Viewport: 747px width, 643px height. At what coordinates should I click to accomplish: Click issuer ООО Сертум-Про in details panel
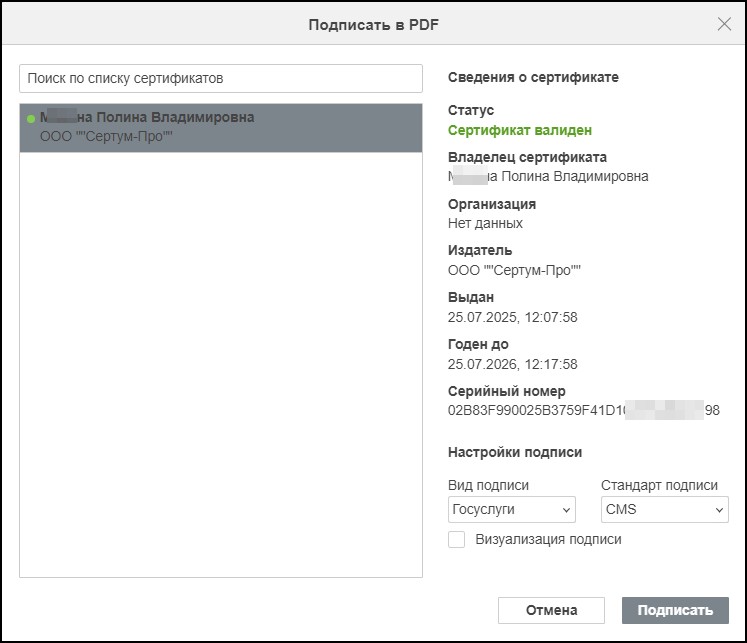click(x=514, y=270)
